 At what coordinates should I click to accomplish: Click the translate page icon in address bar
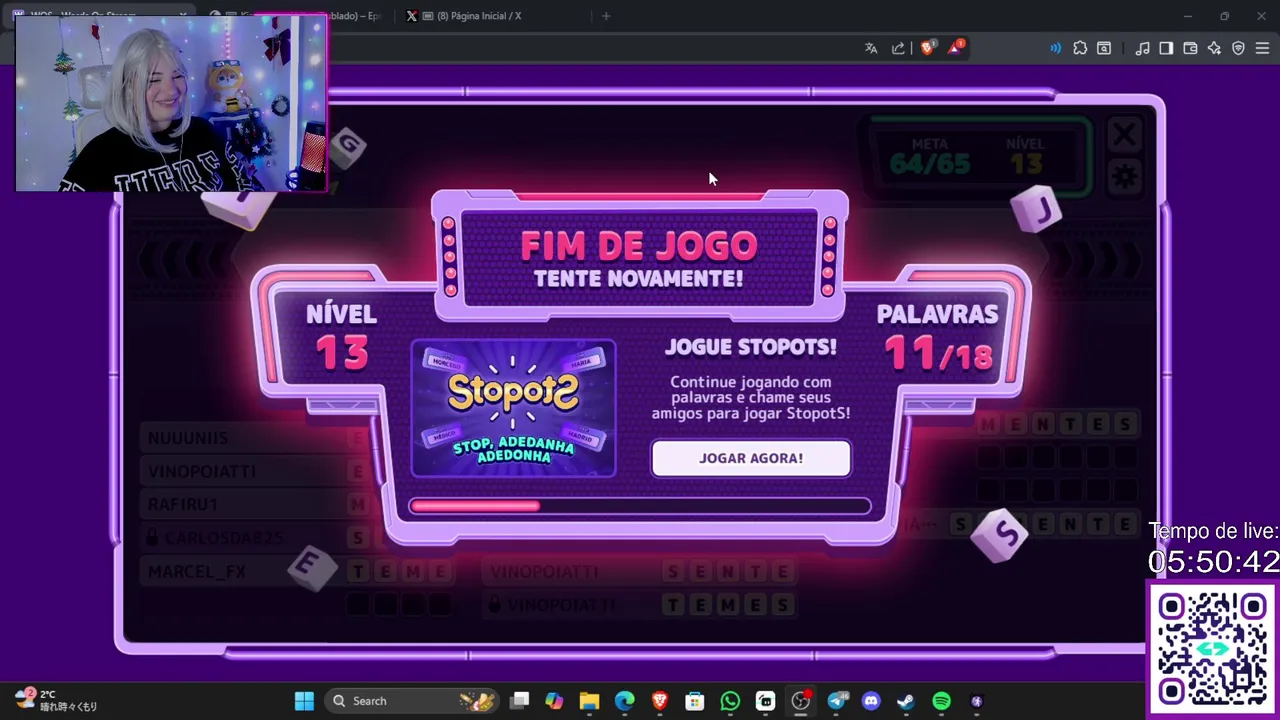point(871,48)
